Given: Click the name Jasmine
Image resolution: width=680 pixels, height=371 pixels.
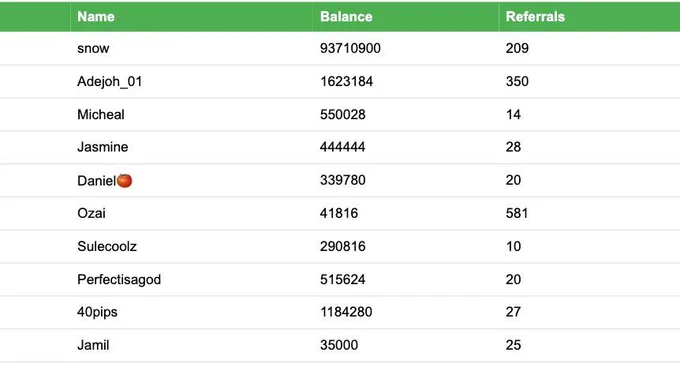Looking at the screenshot, I should [x=103, y=147].
